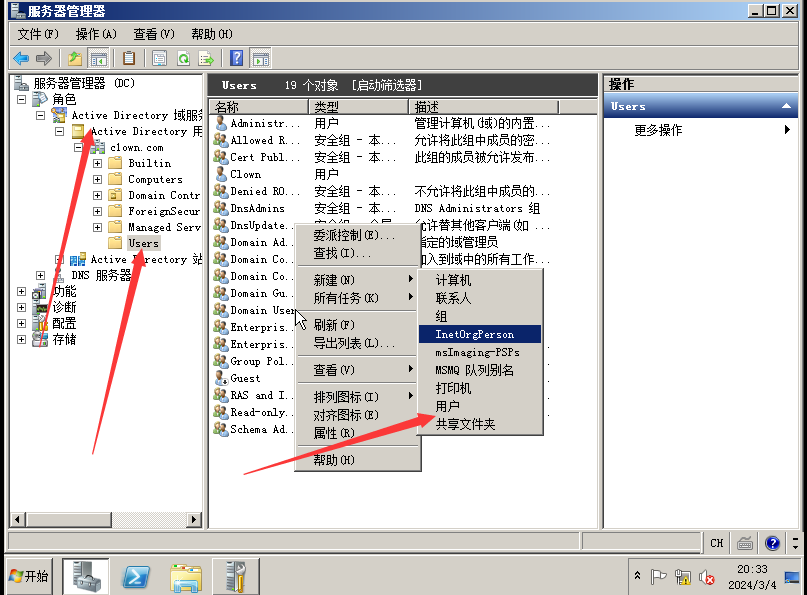The width and height of the screenshot is (807, 595).
Task: Click the back navigation arrow in the toolbar
Action: click(x=21, y=58)
